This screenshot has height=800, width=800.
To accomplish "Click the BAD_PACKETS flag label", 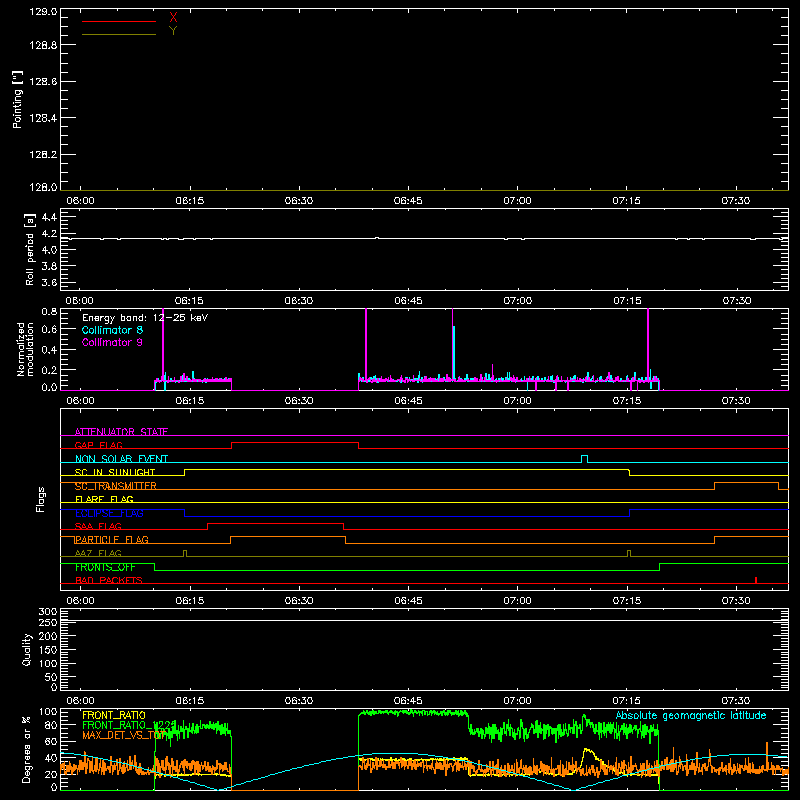I will coord(109,580).
